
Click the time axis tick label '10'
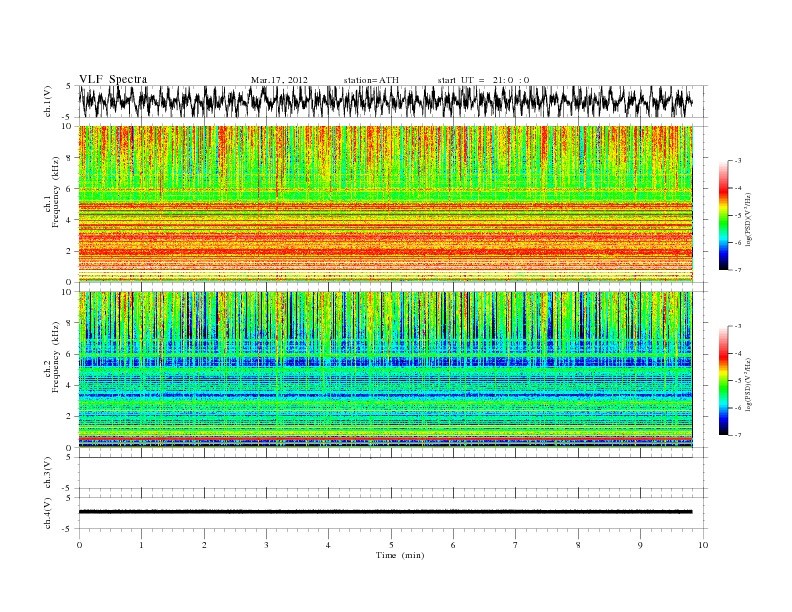(x=703, y=545)
